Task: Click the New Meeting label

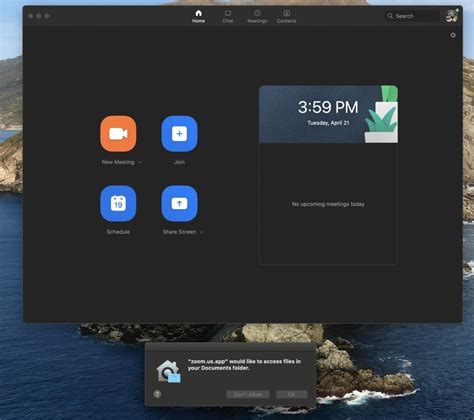Action: [118, 162]
